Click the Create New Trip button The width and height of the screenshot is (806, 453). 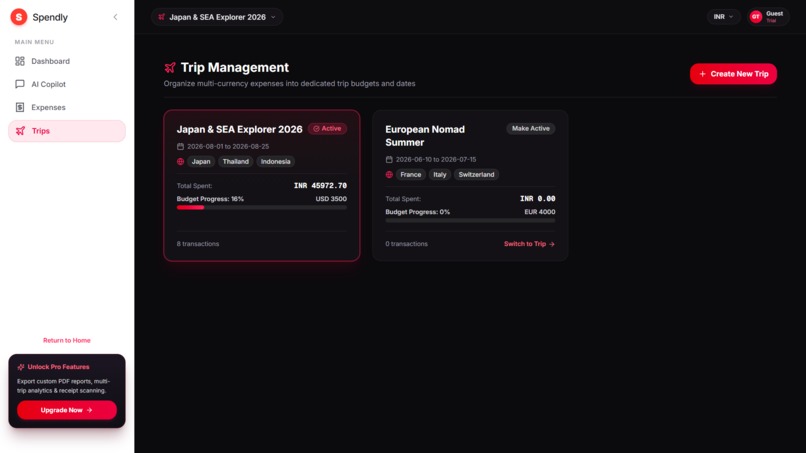[x=733, y=74]
